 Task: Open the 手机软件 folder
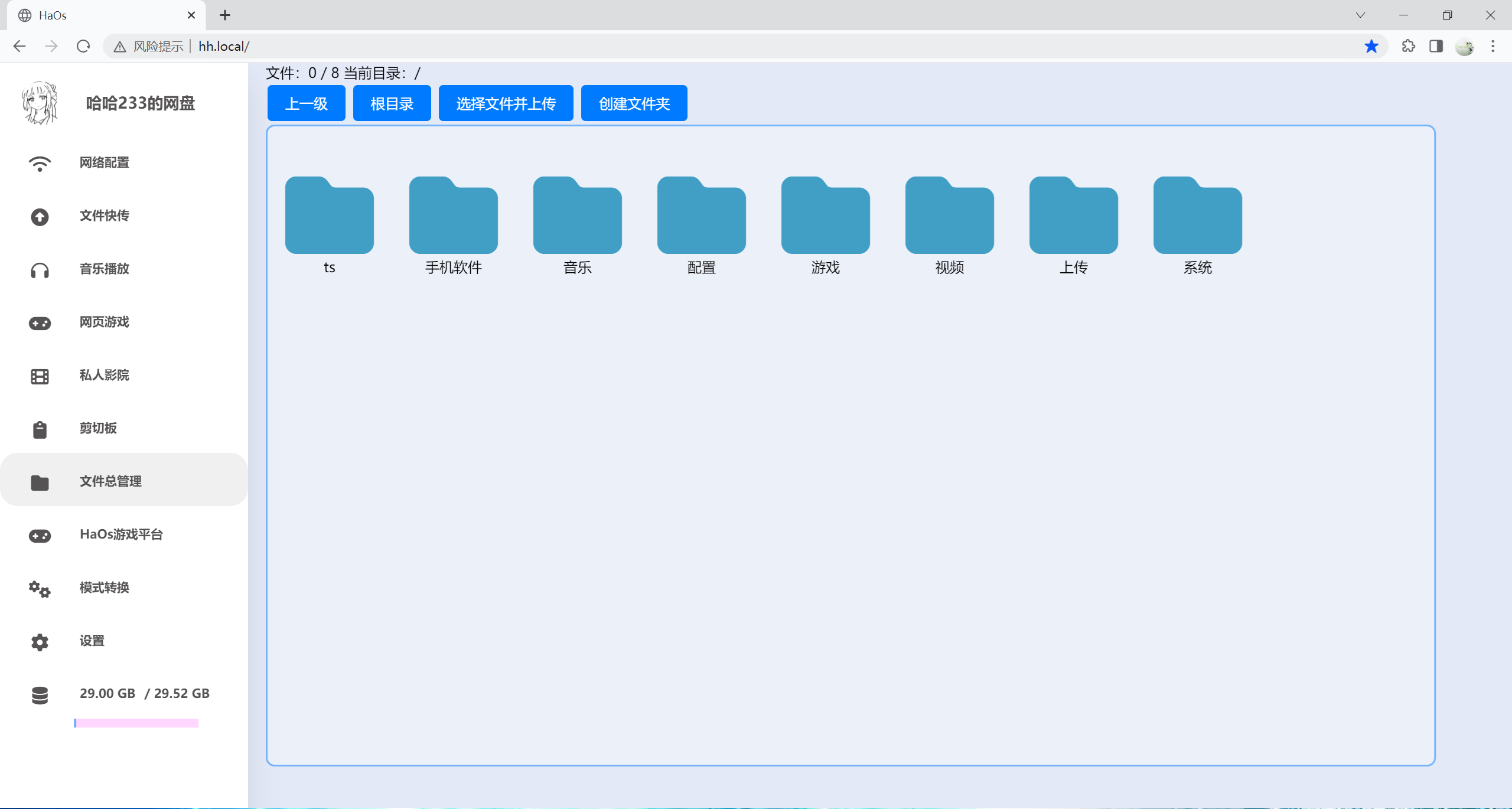[454, 225]
